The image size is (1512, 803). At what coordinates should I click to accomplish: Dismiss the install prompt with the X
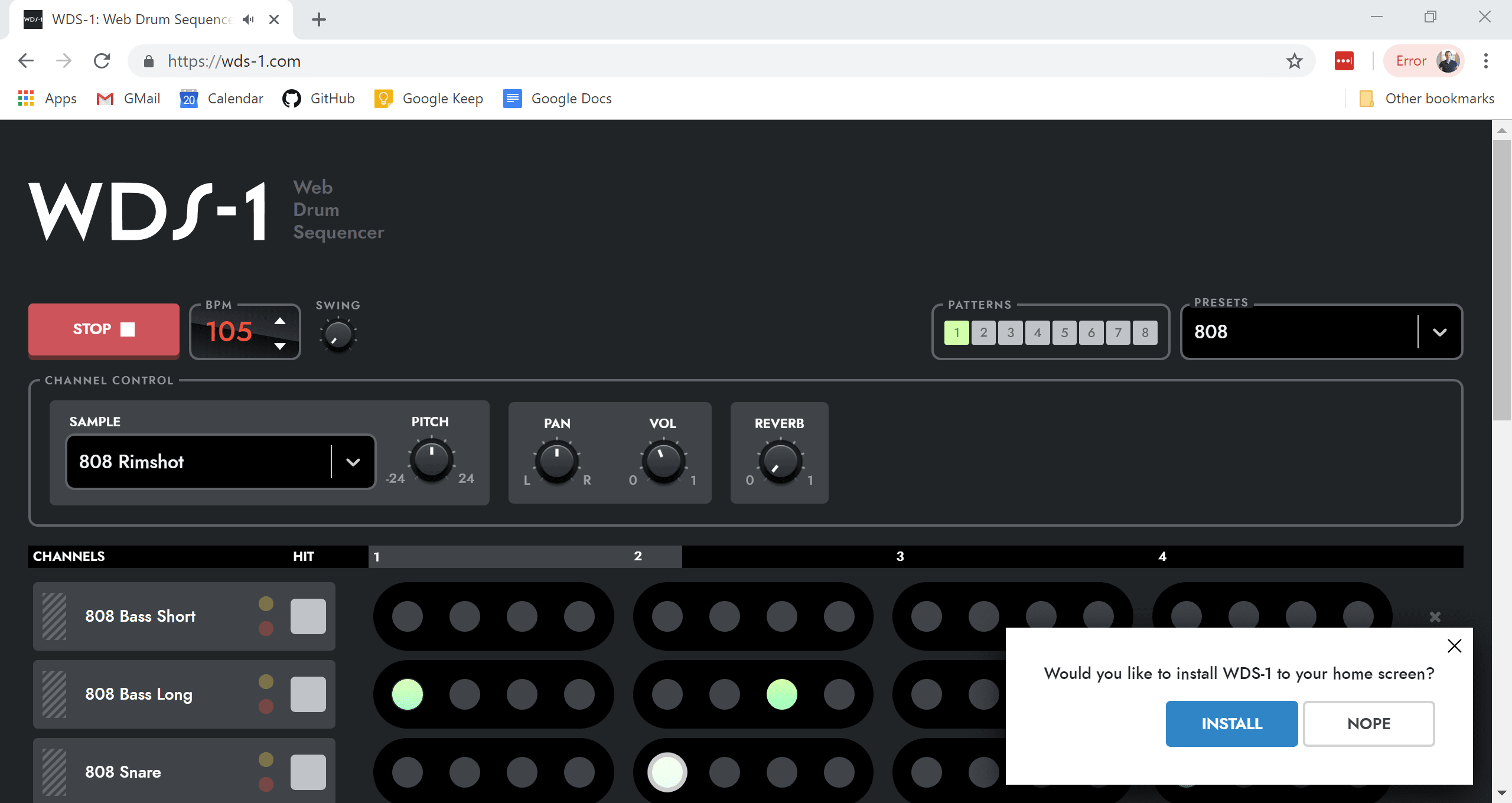pos(1454,646)
